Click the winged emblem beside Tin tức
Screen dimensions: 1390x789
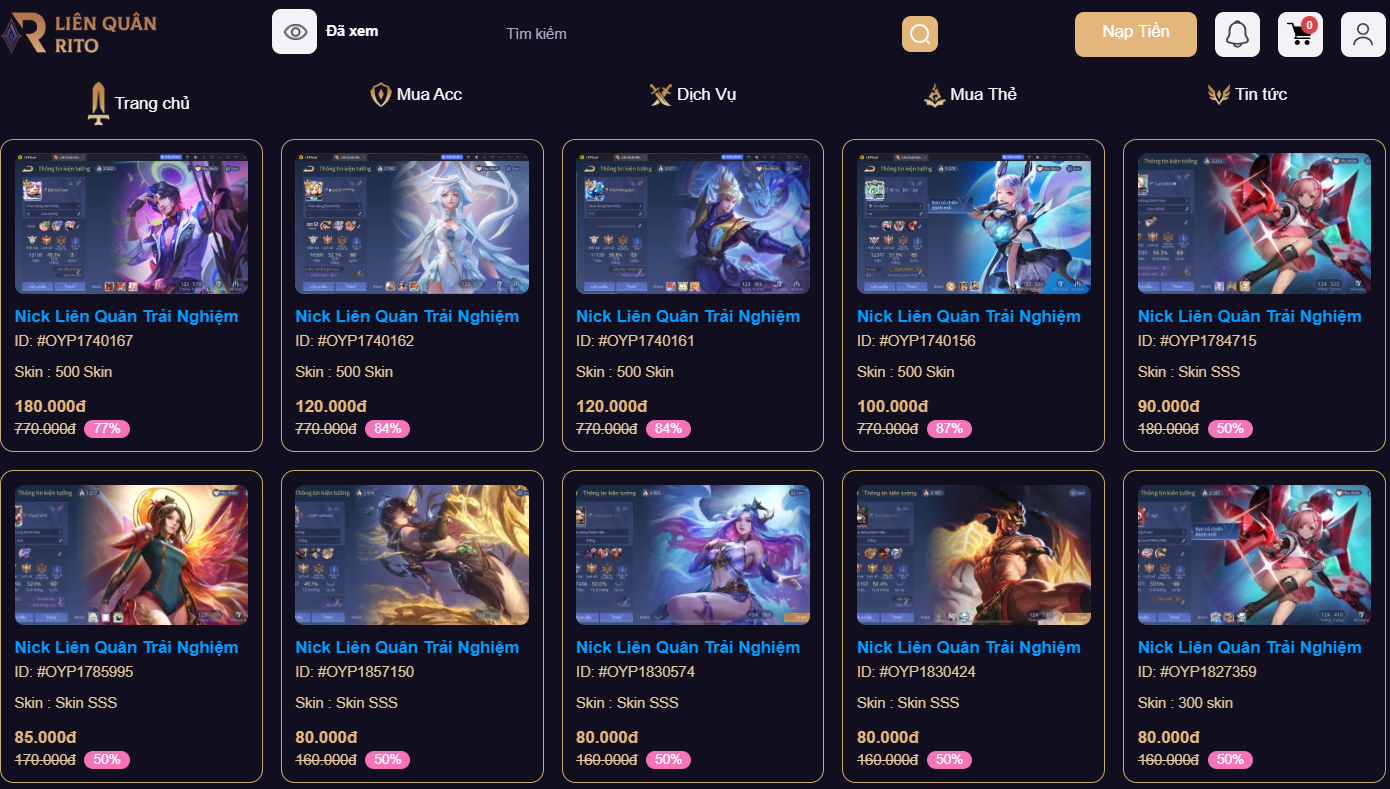point(1218,95)
